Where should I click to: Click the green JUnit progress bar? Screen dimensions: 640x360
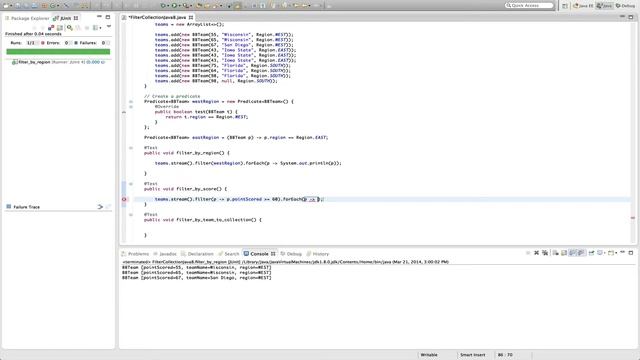click(58, 52)
